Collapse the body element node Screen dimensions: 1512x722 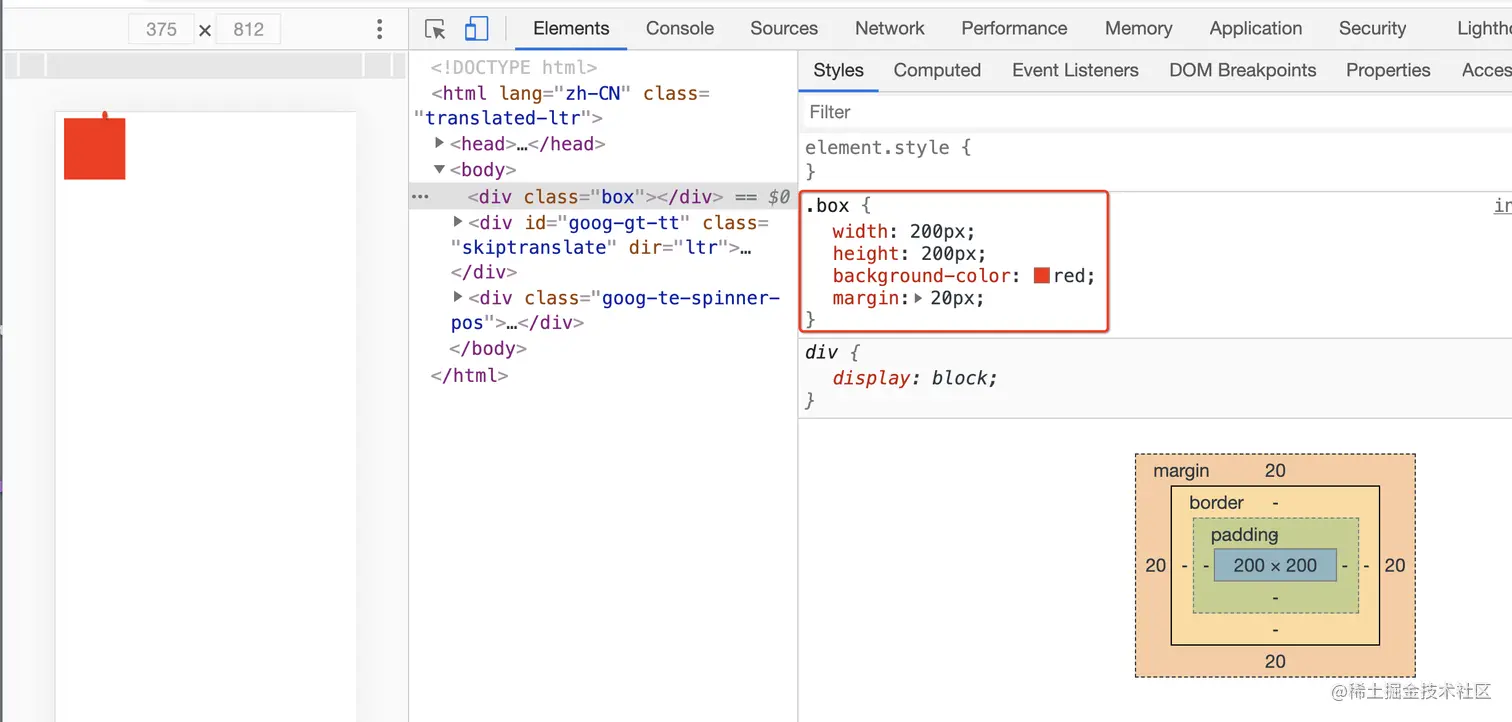[439, 169]
